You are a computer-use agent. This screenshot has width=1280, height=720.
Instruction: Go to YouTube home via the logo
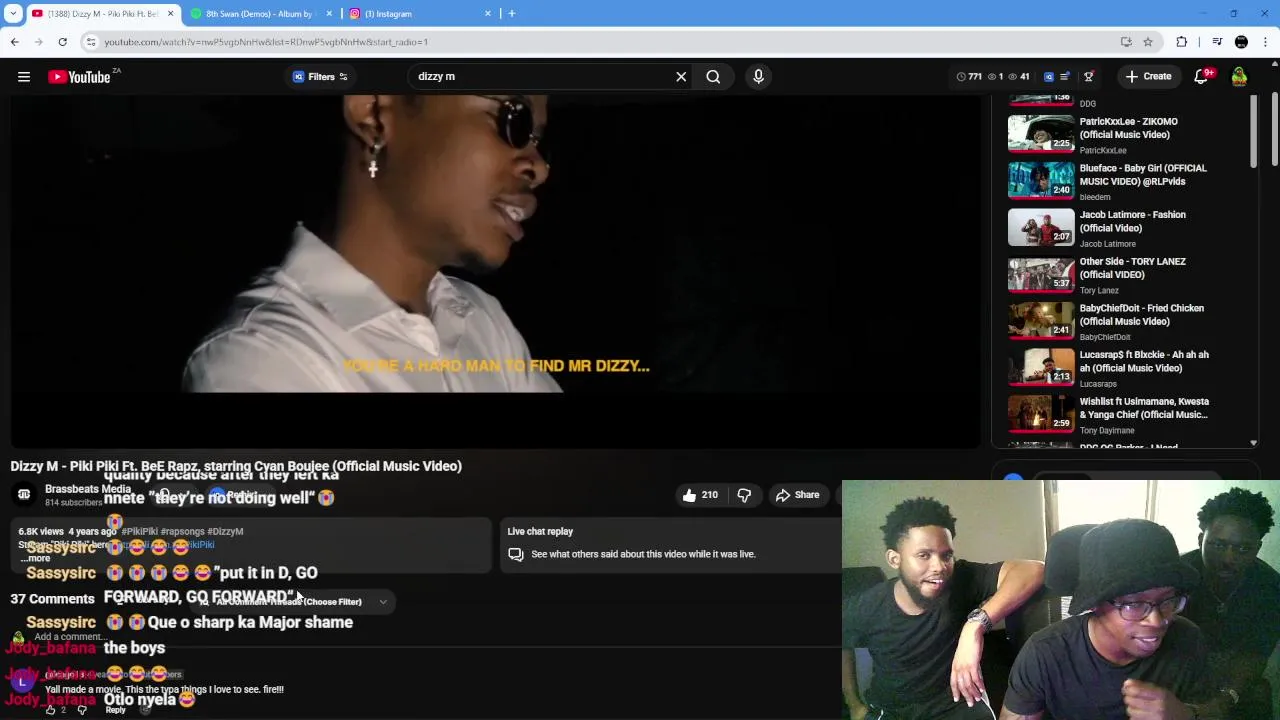[x=80, y=77]
